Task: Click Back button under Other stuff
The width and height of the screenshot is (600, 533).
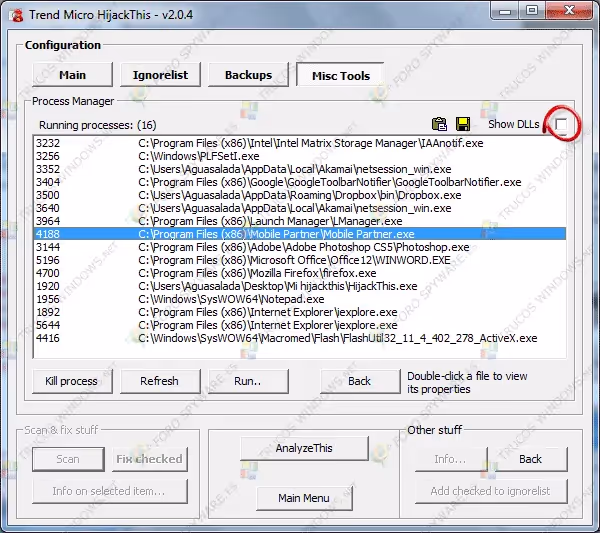Action: 530,459
